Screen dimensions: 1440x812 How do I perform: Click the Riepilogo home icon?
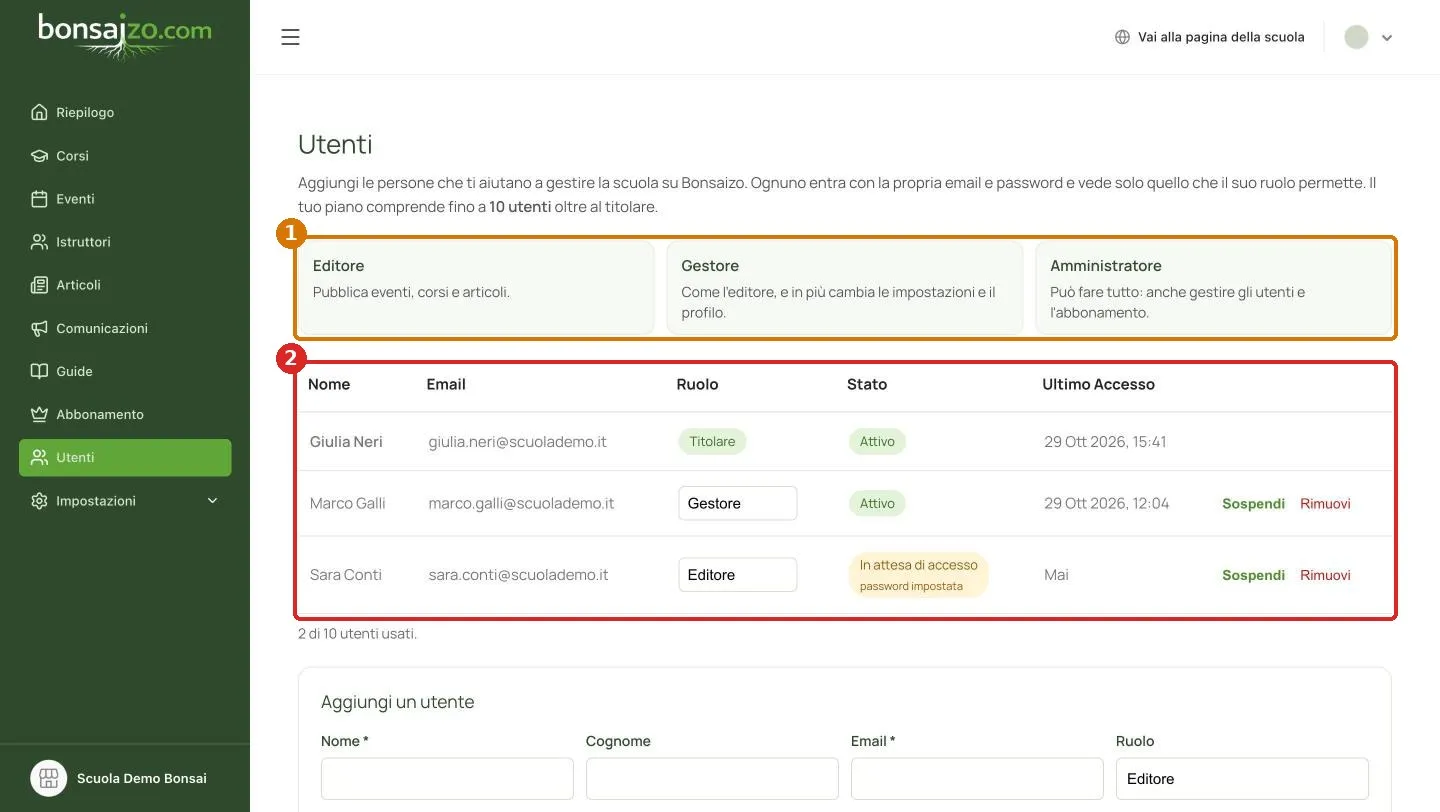click(39, 112)
